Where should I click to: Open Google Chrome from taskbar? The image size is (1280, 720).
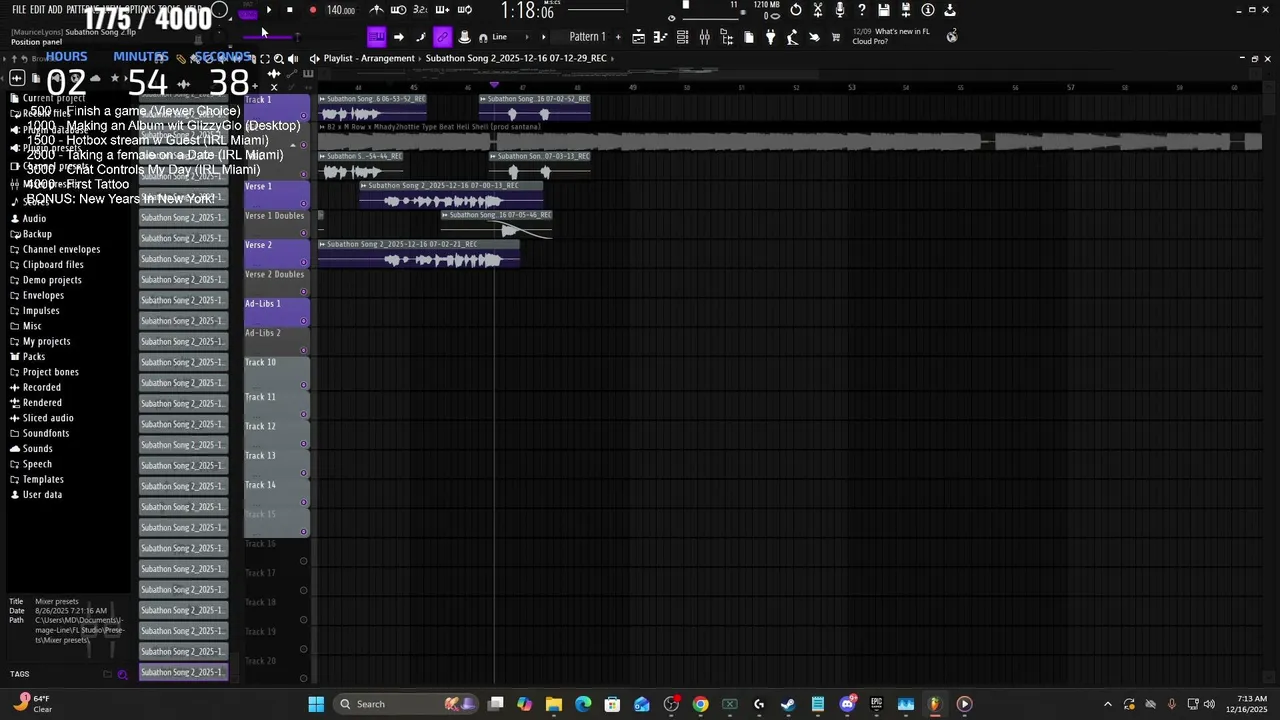(700, 704)
